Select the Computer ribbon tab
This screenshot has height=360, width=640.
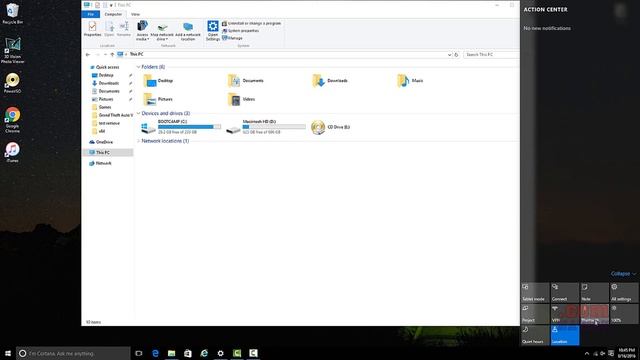(x=113, y=14)
